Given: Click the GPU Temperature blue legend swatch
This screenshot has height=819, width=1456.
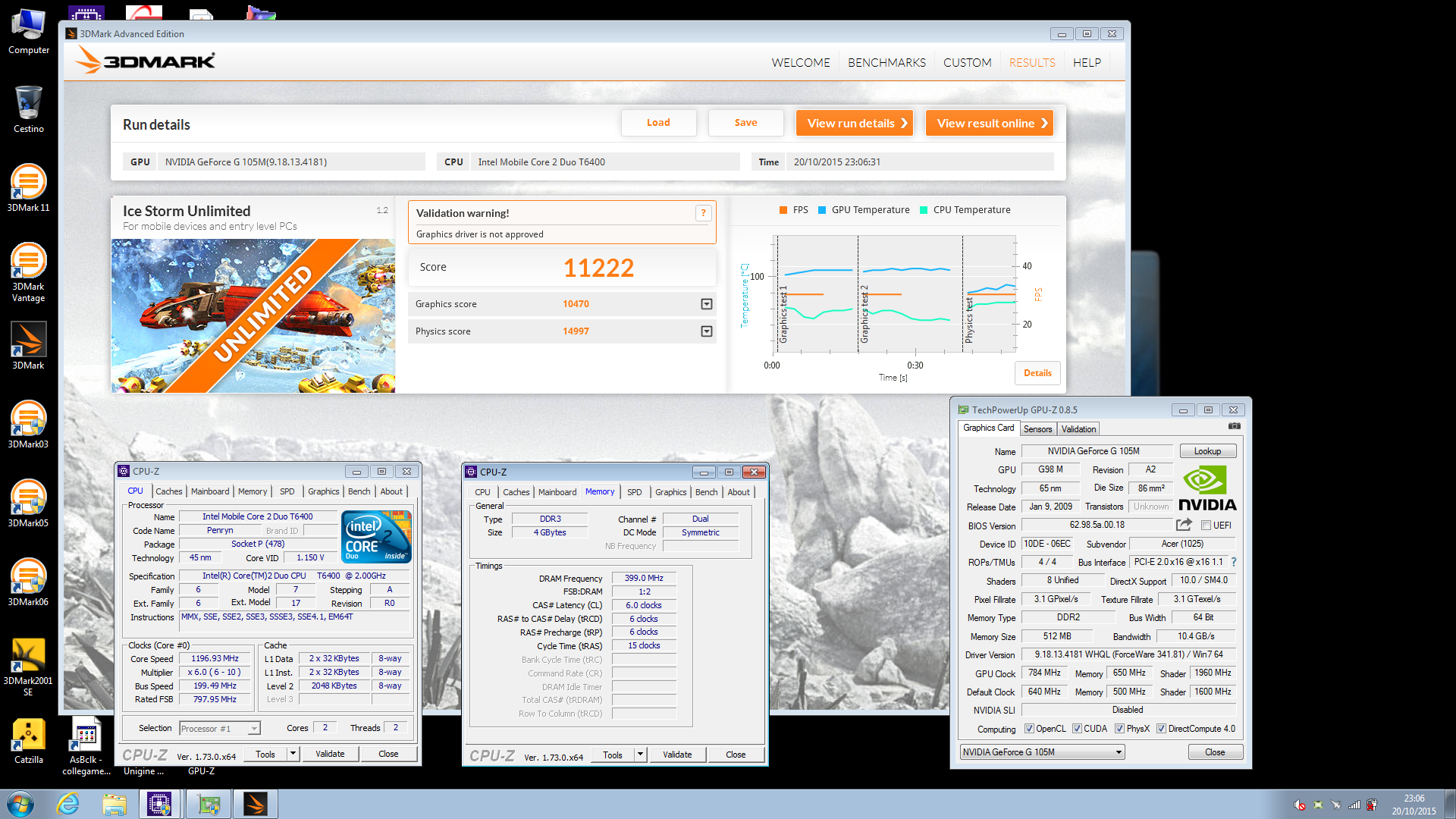Looking at the screenshot, I should tap(822, 210).
